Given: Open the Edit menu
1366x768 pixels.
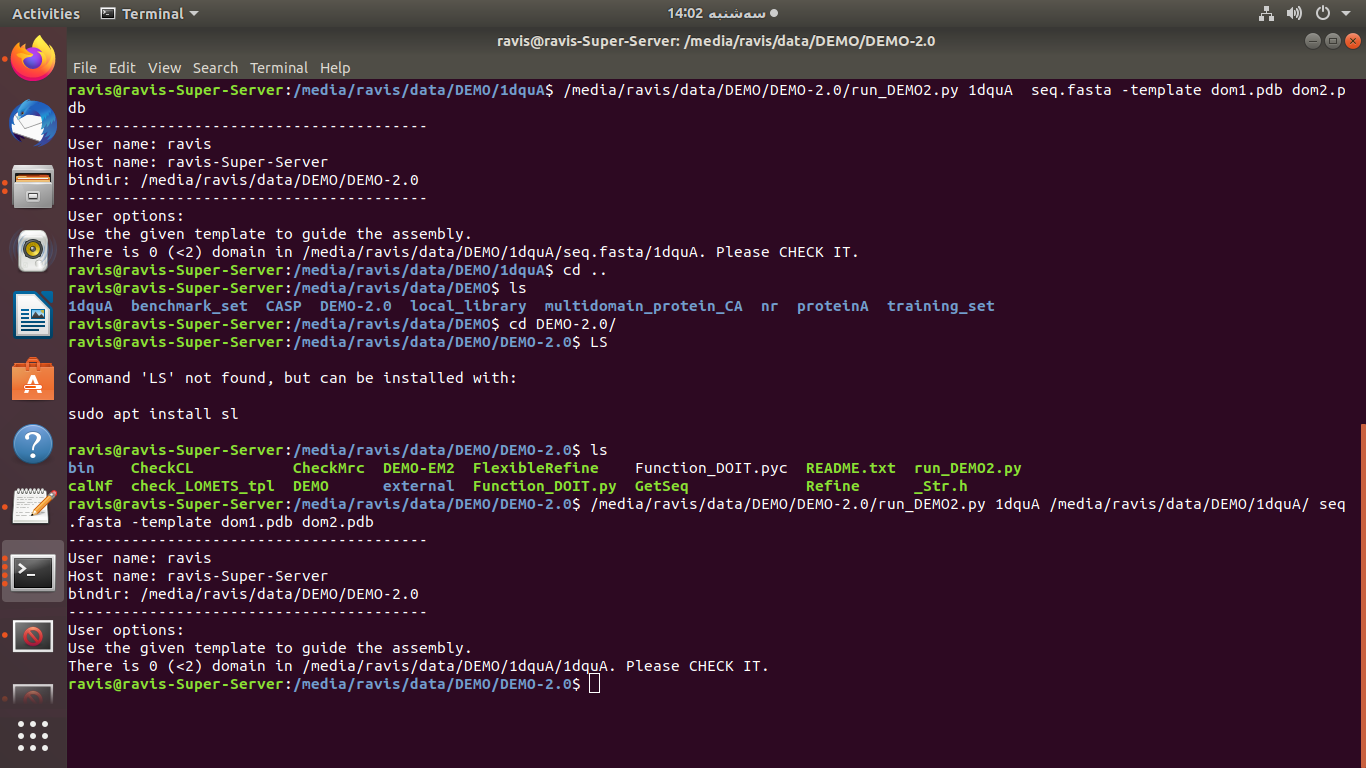Looking at the screenshot, I should coord(122,68).
